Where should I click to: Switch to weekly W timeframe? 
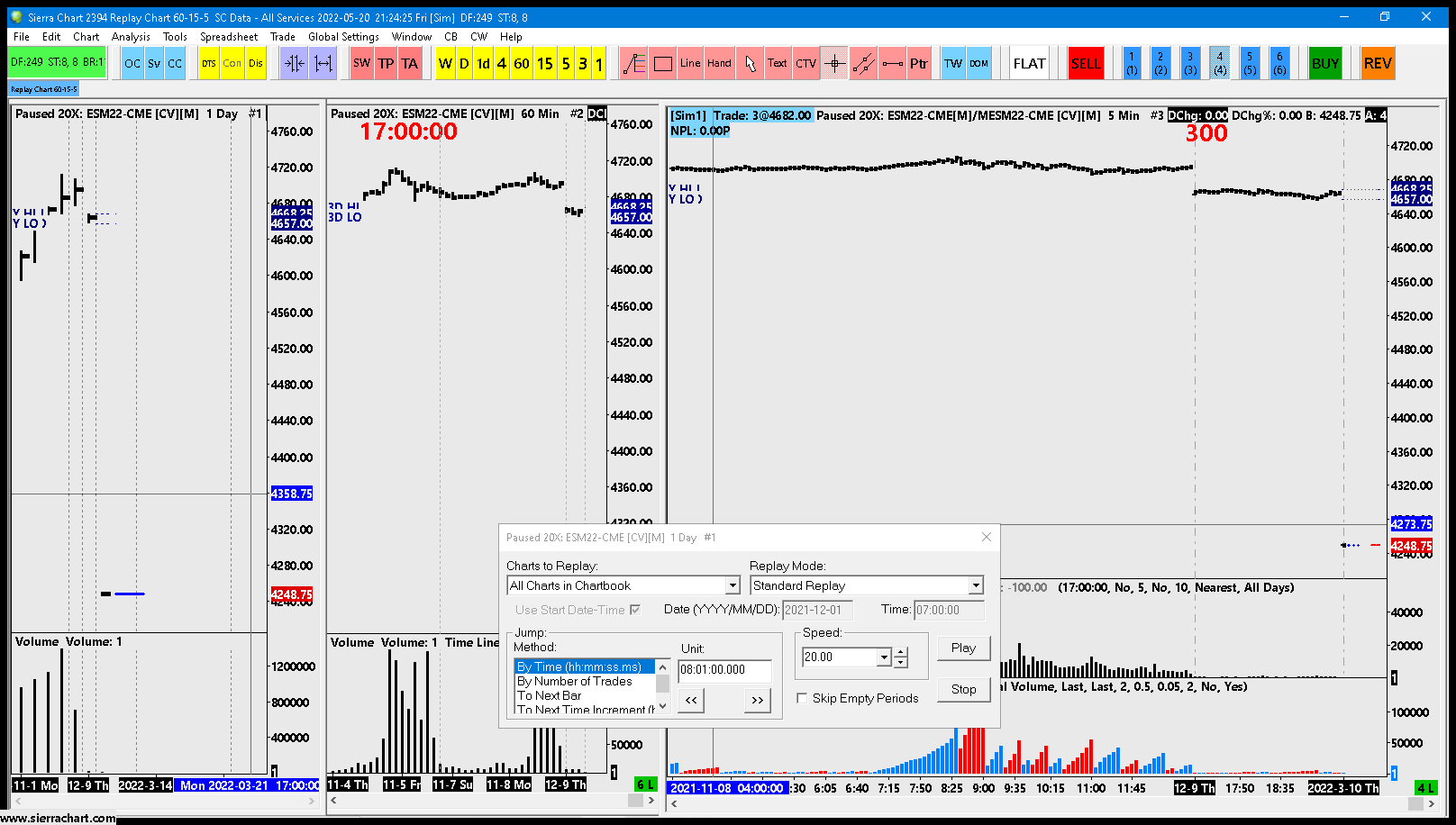445,63
